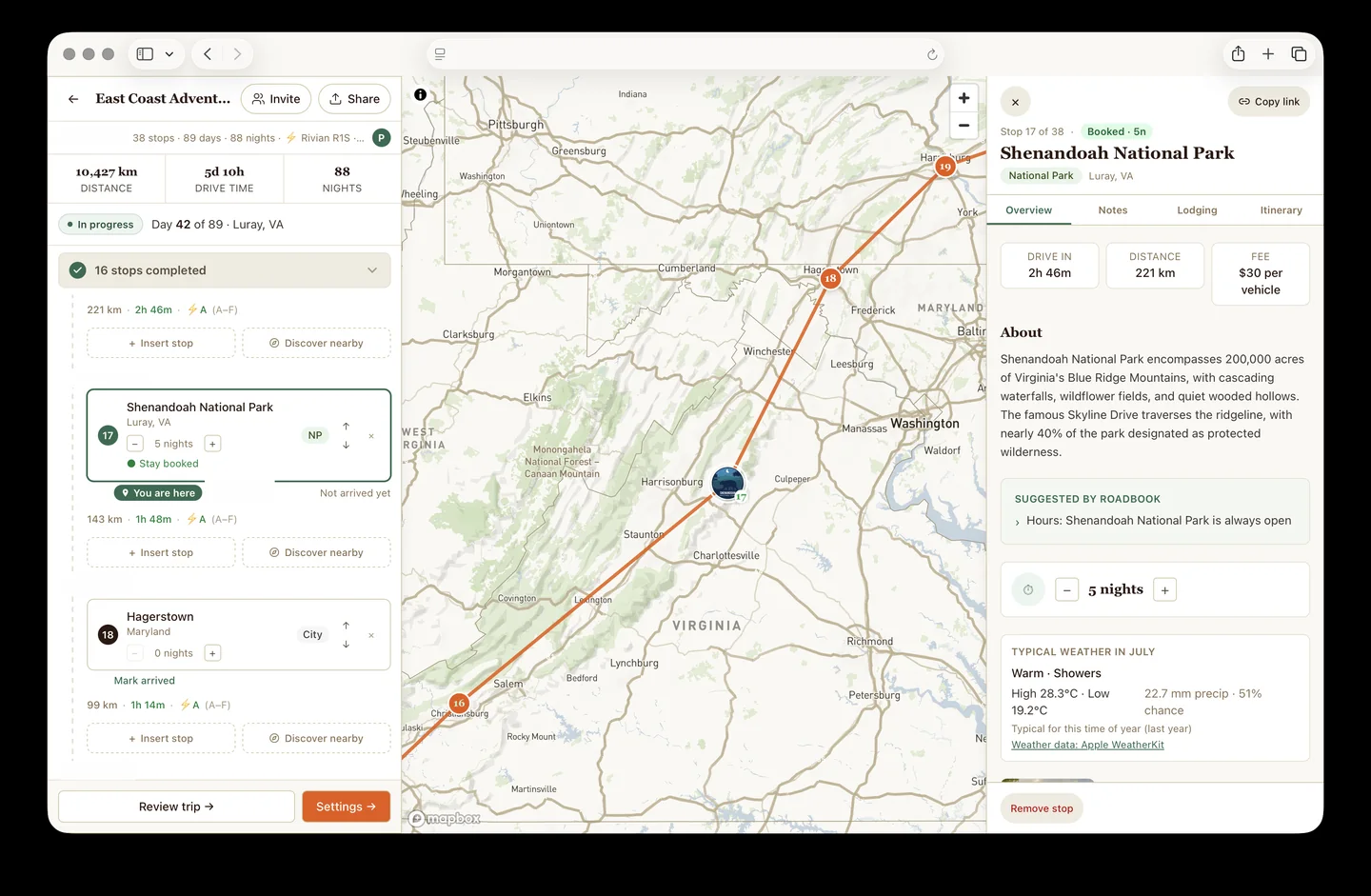Screen dimensions: 1371x896
Task: Switch to the Overview tab
Action: click(x=1028, y=210)
